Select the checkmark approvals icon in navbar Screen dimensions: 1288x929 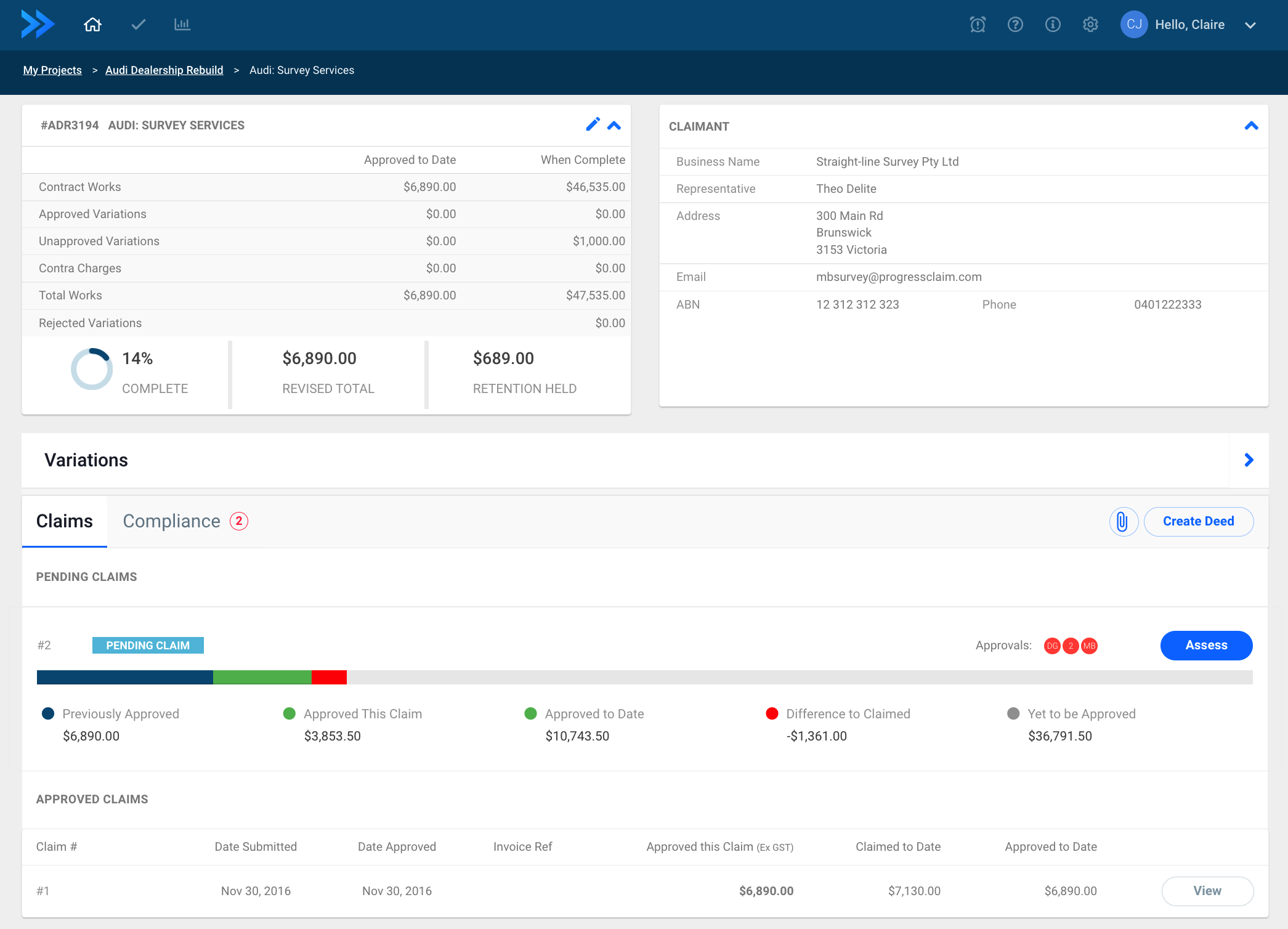pos(137,25)
